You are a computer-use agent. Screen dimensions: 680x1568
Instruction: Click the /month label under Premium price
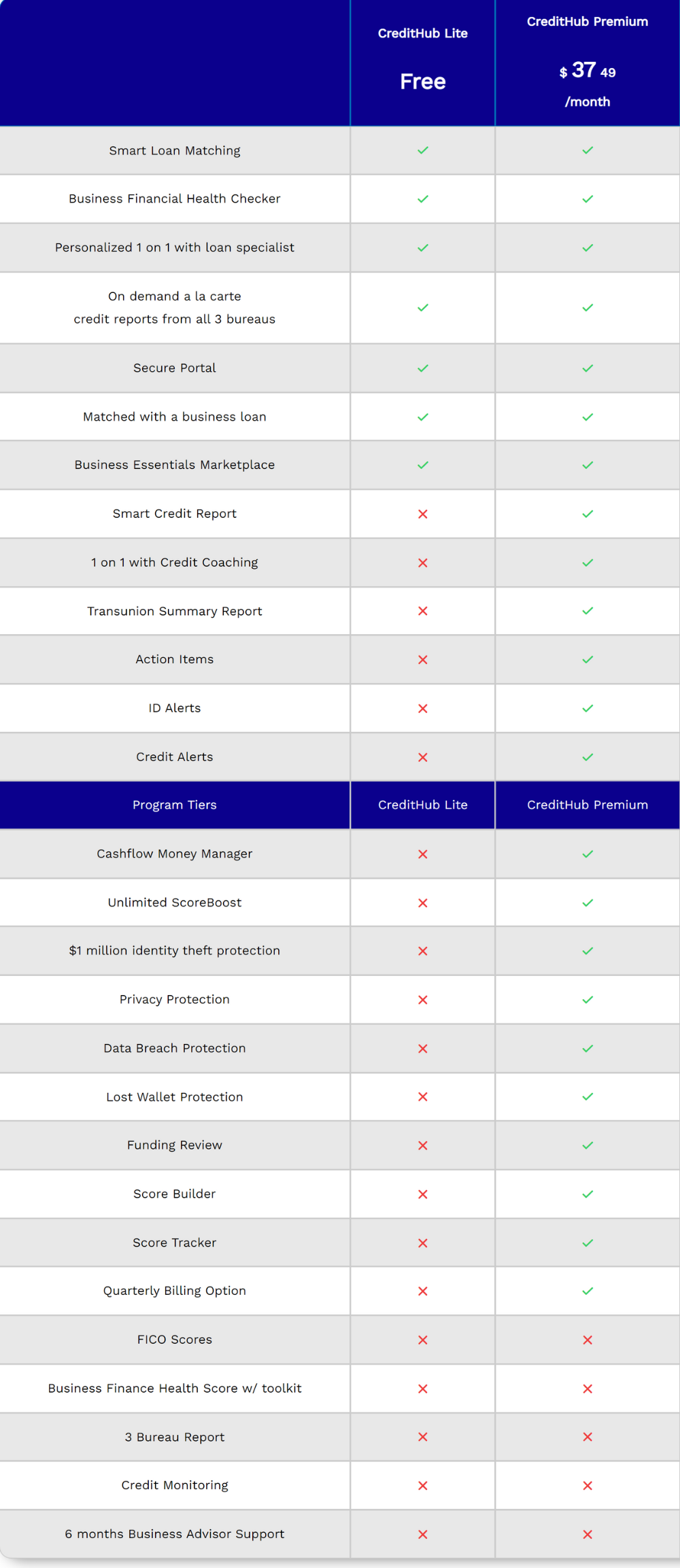coord(588,102)
